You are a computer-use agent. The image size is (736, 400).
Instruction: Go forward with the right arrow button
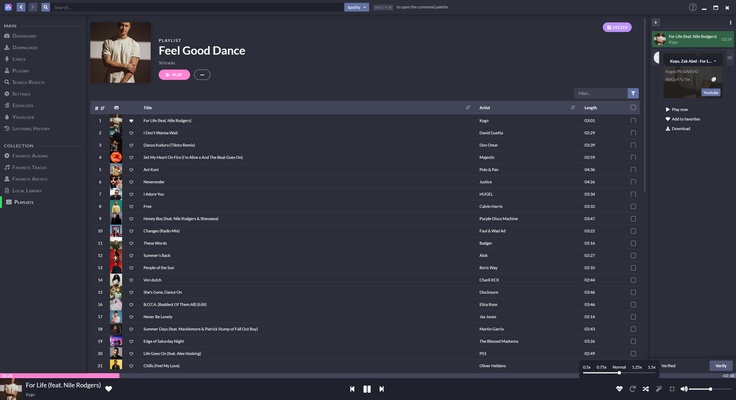33,7
